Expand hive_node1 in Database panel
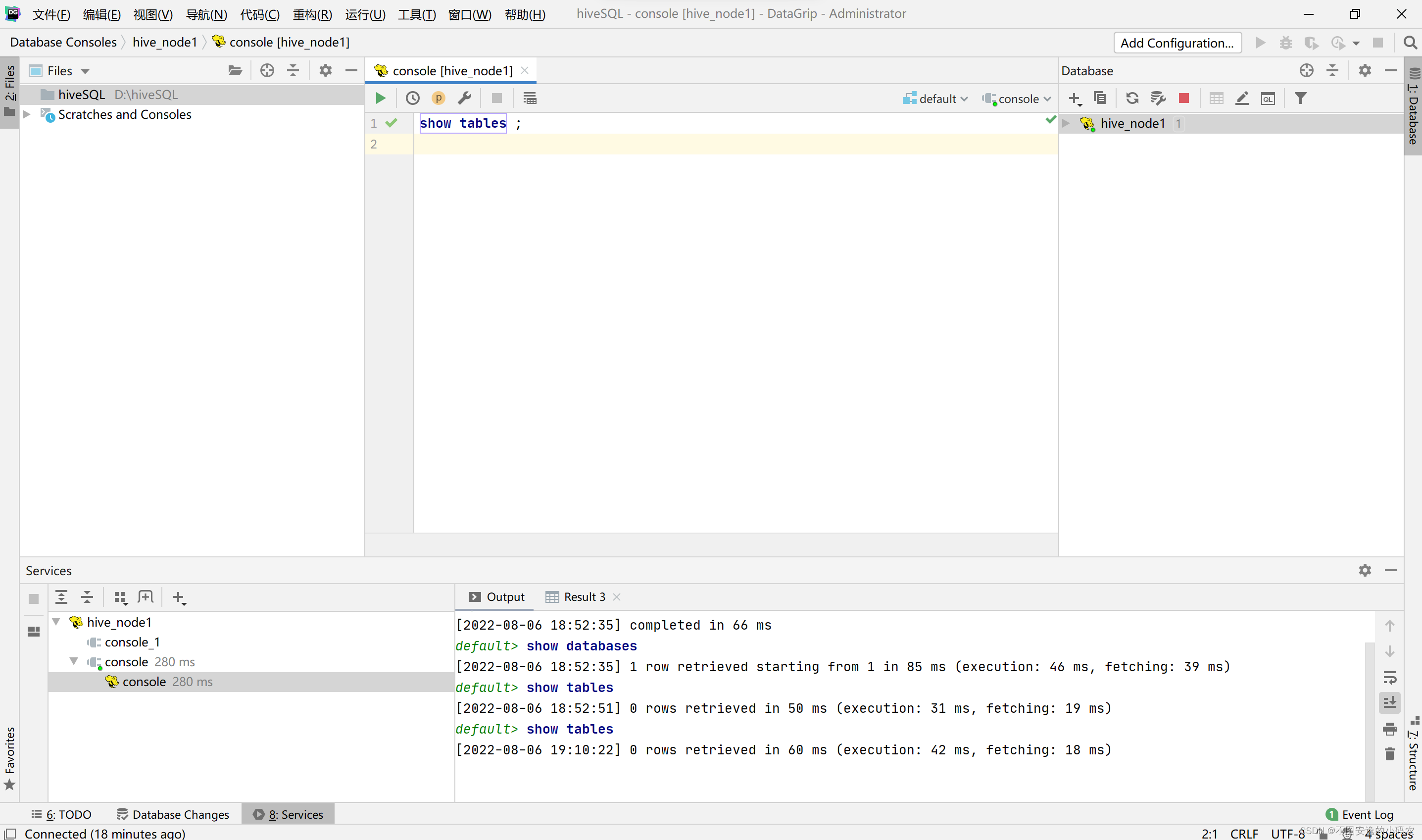The width and height of the screenshot is (1422, 840). (1066, 123)
